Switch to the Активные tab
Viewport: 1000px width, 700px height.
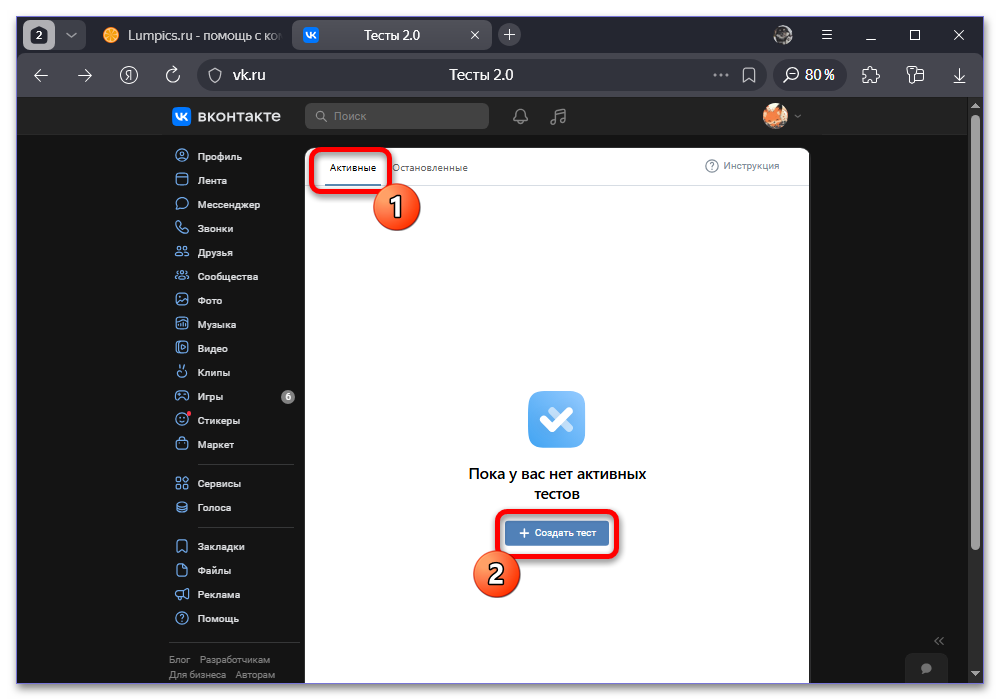[353, 168]
